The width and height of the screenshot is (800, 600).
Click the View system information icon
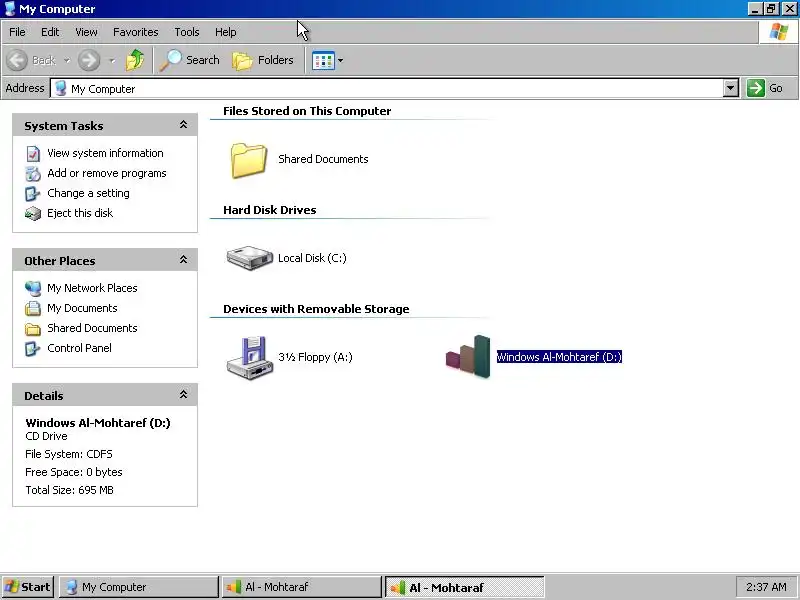33,154
